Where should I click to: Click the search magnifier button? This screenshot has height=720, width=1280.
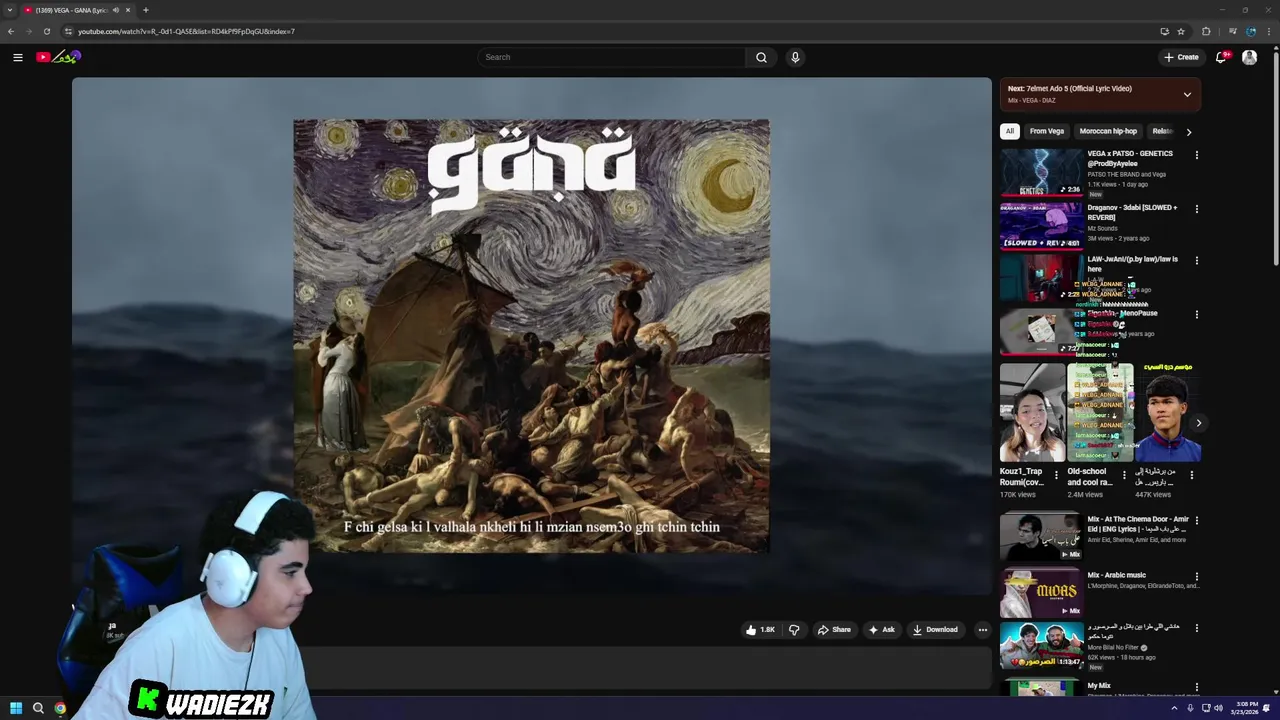click(x=761, y=57)
